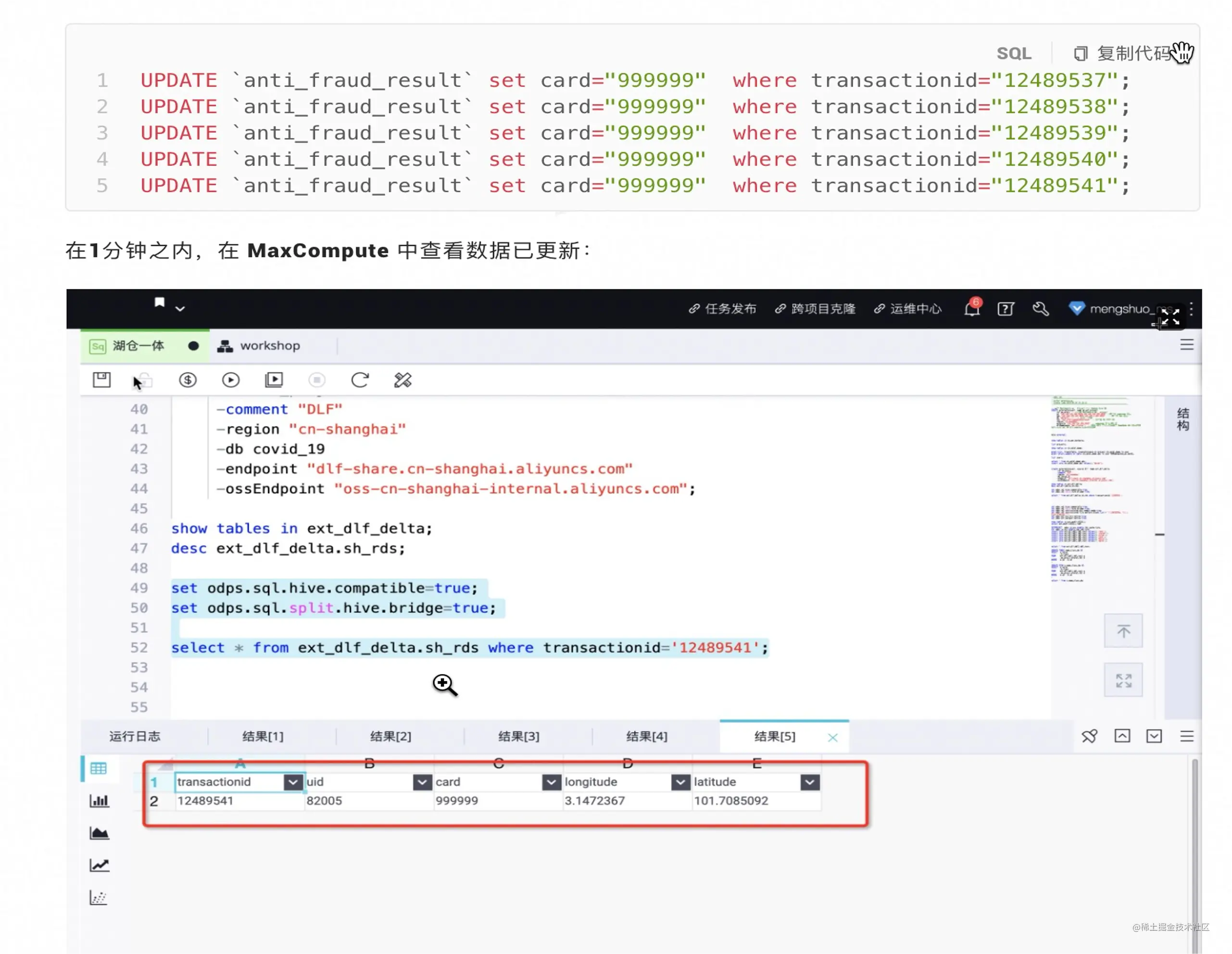Open the 结果[4] tab

[x=646, y=736]
